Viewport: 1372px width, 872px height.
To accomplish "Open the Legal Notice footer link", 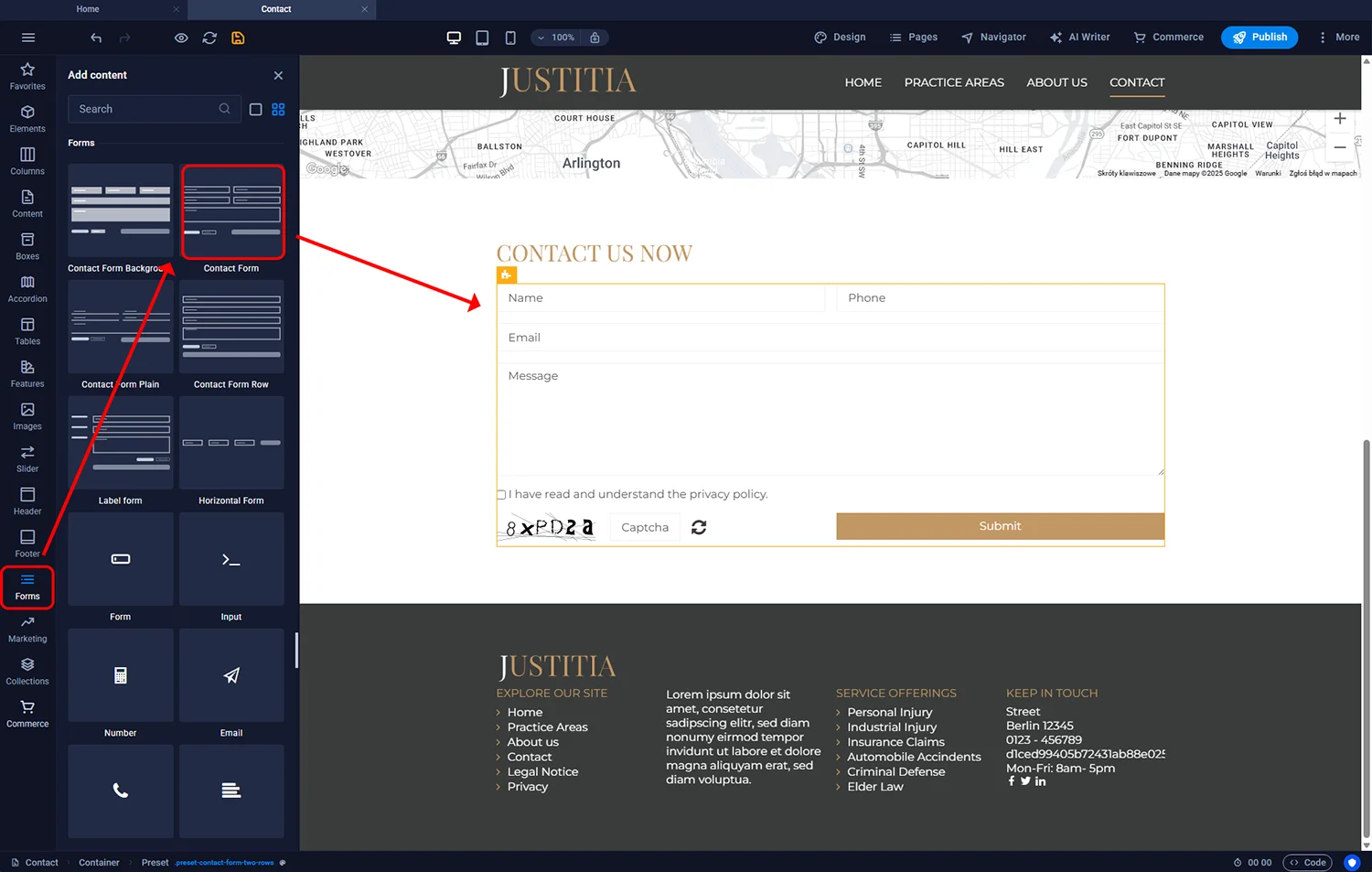I will pos(542,771).
